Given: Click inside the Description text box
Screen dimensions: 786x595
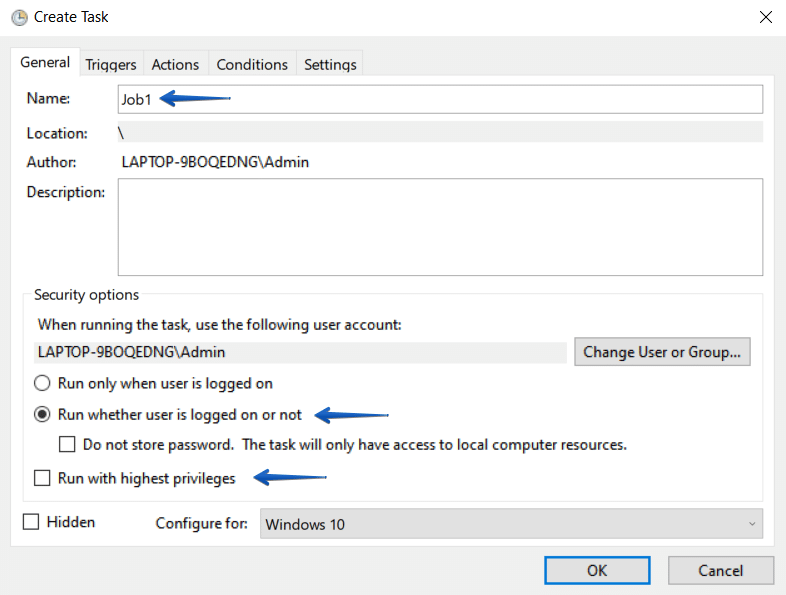Looking at the screenshot, I should [440, 227].
